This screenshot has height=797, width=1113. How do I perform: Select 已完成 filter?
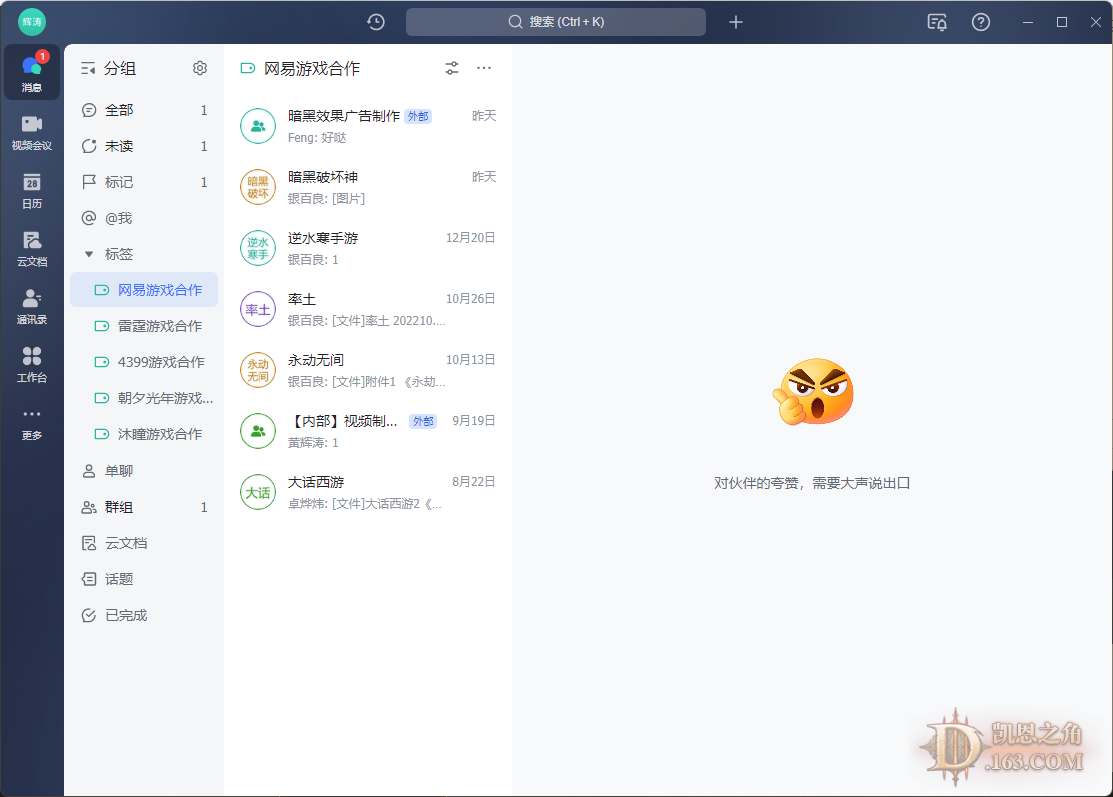click(x=144, y=615)
